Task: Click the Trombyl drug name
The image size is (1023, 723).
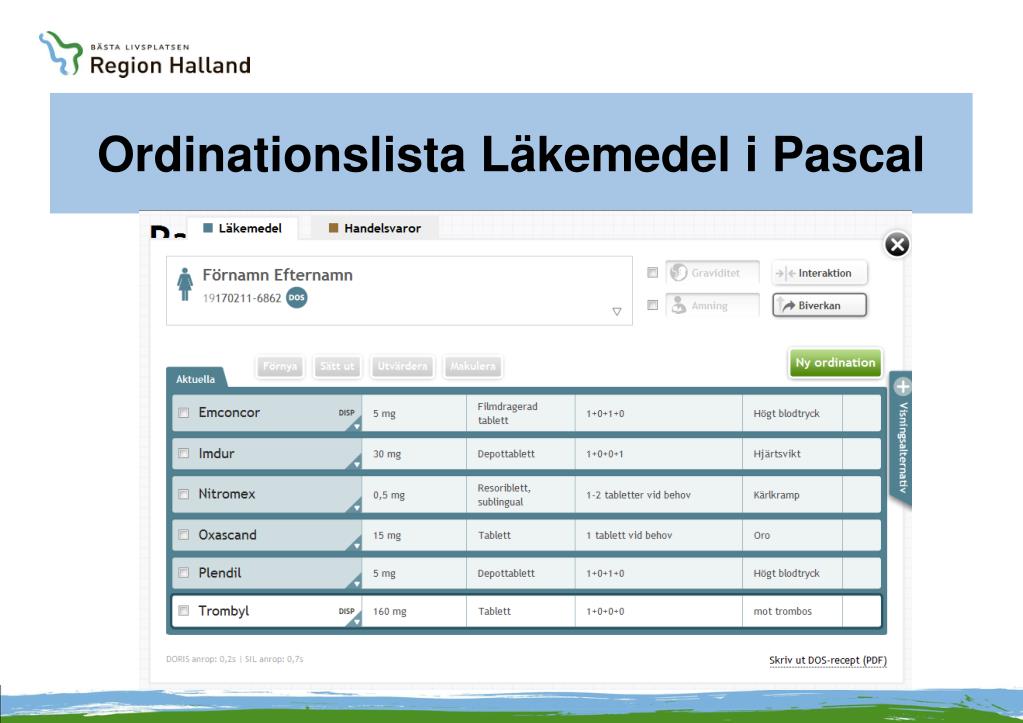Action: pos(224,611)
